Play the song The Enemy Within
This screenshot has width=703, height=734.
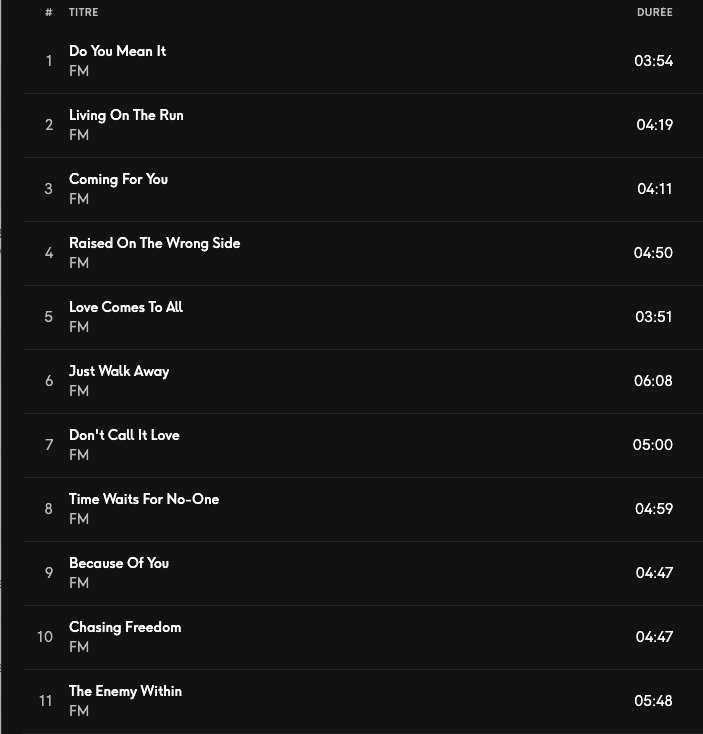125,691
